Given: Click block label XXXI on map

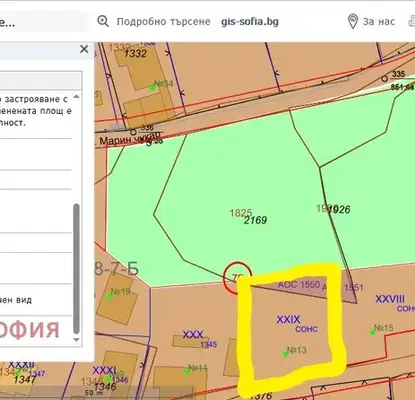Looking at the screenshot, I should point(104,370).
